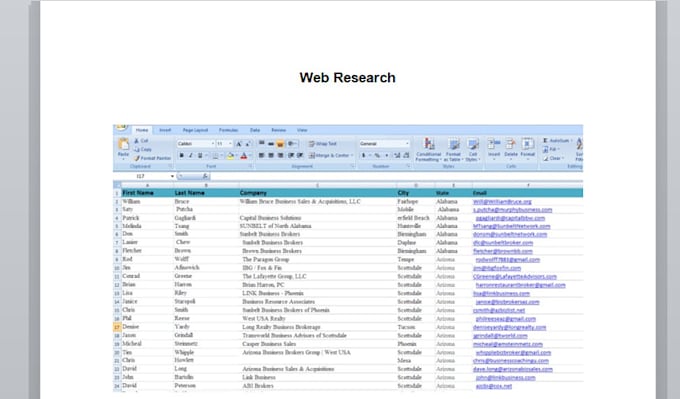
Task: Switch to the Home ribbon tab
Action: coord(142,130)
